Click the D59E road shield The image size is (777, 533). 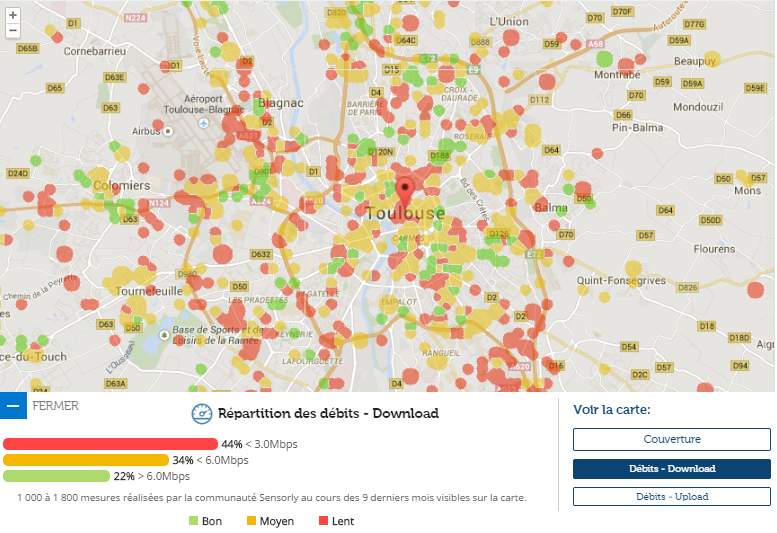tap(755, 88)
